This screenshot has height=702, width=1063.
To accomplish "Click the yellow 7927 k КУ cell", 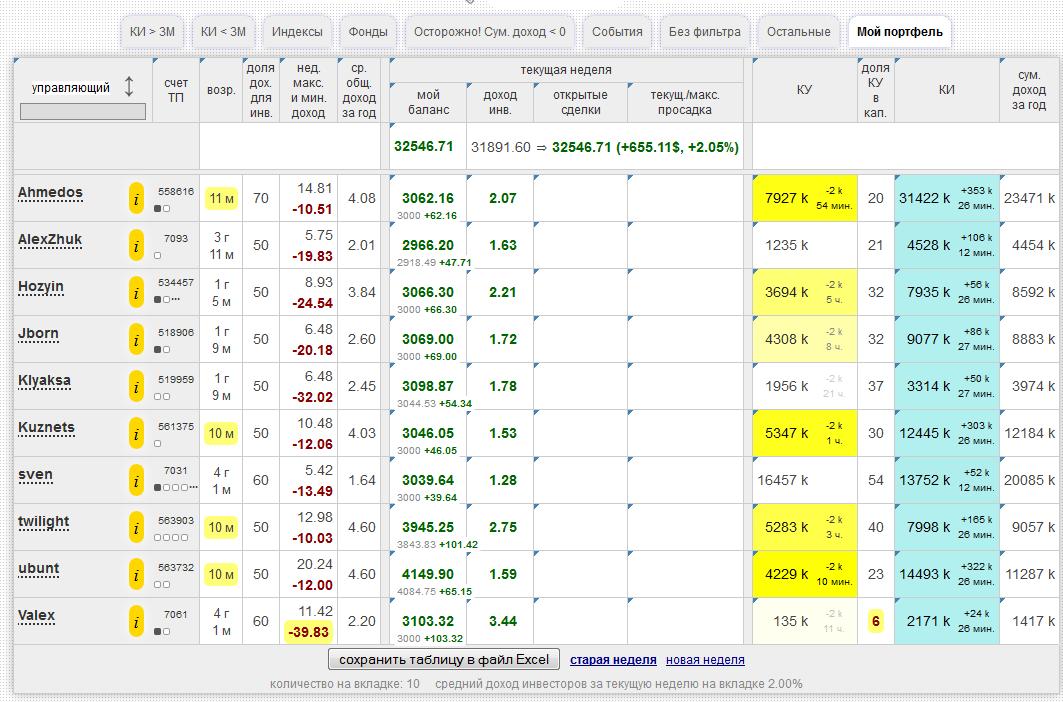I will pos(805,198).
